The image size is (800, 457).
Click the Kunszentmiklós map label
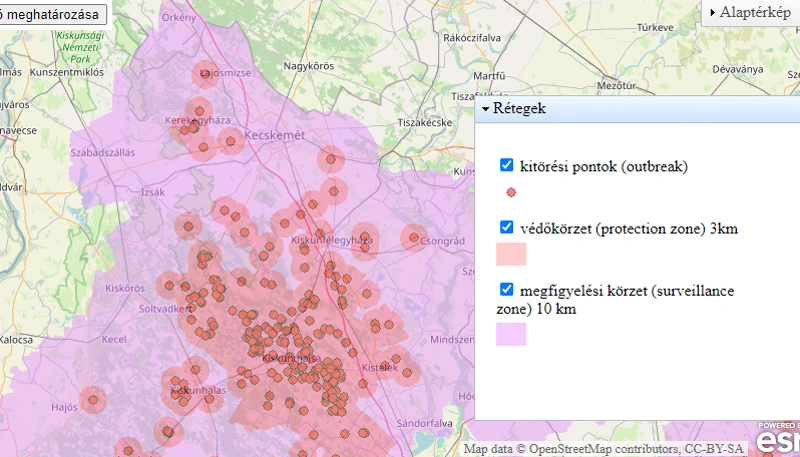point(66,72)
